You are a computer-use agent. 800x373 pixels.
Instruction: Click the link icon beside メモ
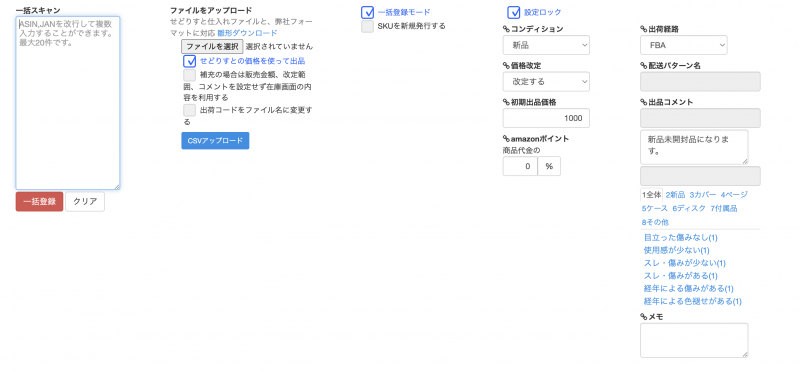[643, 317]
